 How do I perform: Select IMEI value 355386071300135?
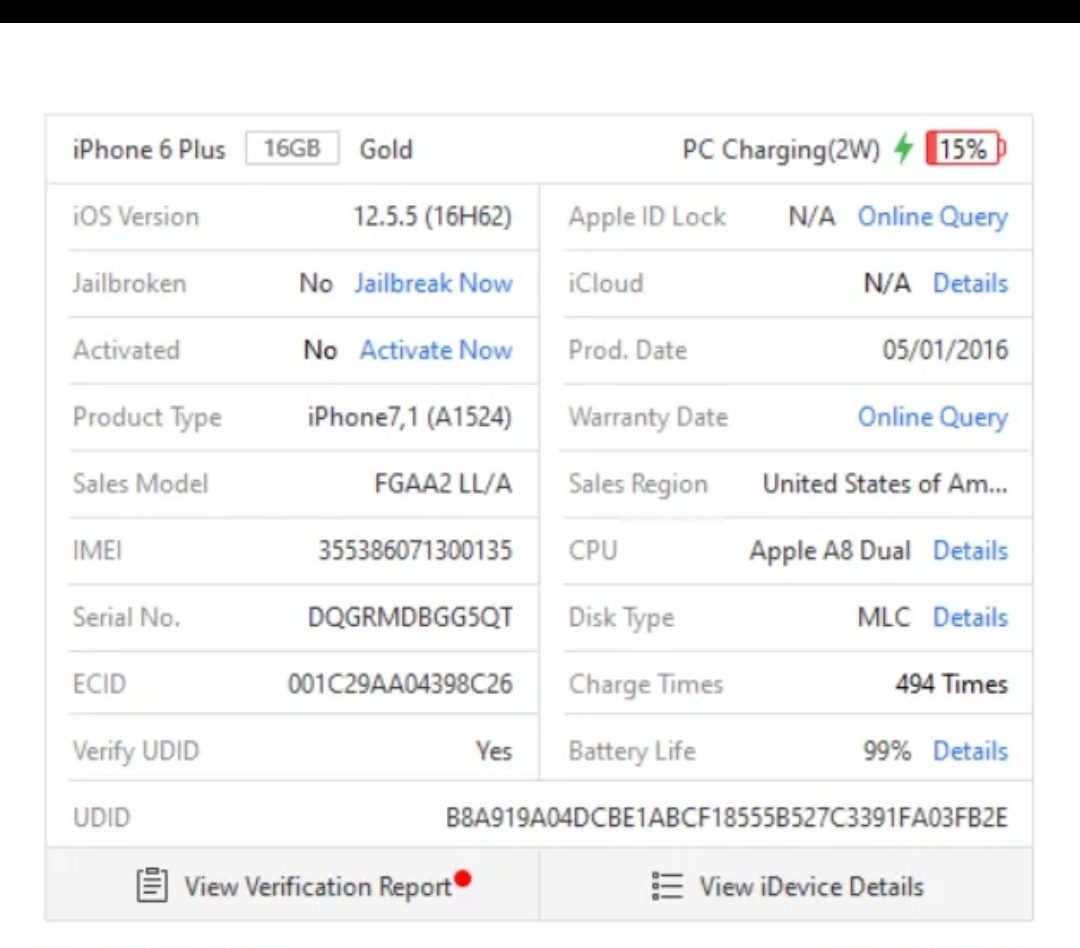[415, 550]
